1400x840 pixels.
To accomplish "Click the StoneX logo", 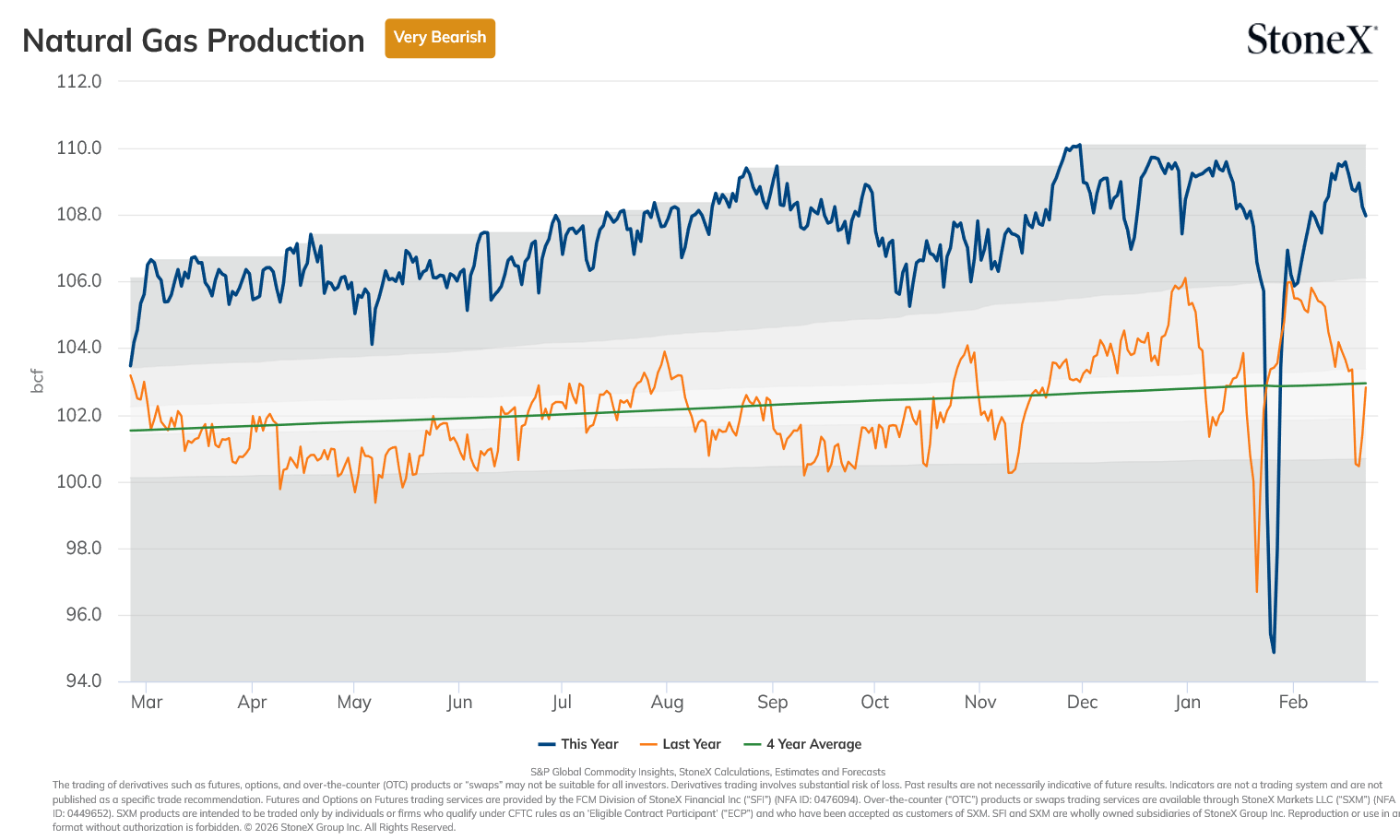I will click(x=1311, y=39).
